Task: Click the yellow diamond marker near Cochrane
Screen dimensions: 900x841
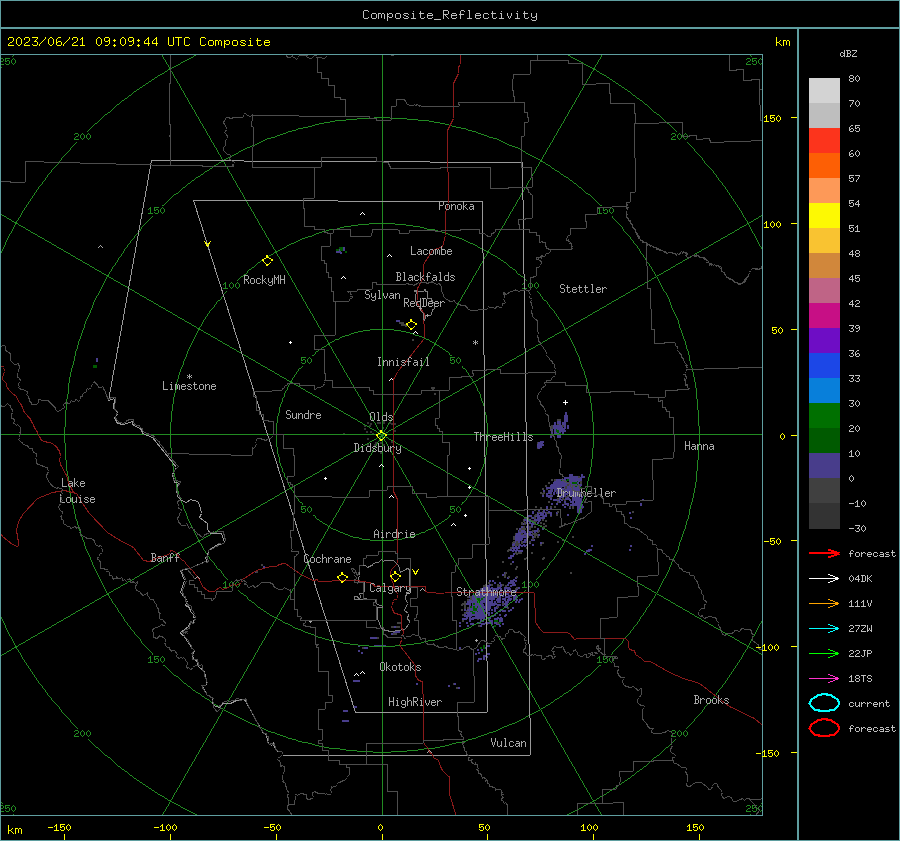Action: coord(342,577)
